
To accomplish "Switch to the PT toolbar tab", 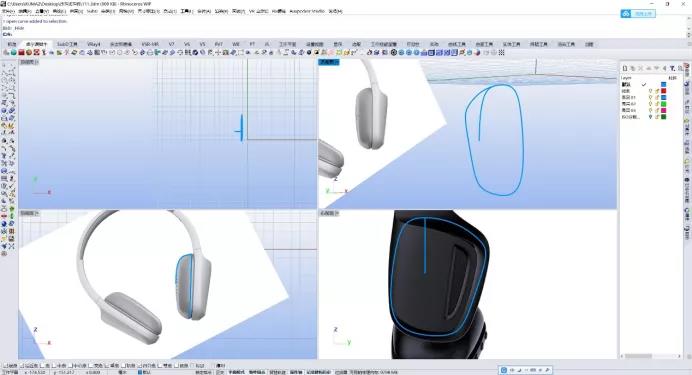I will pos(252,45).
